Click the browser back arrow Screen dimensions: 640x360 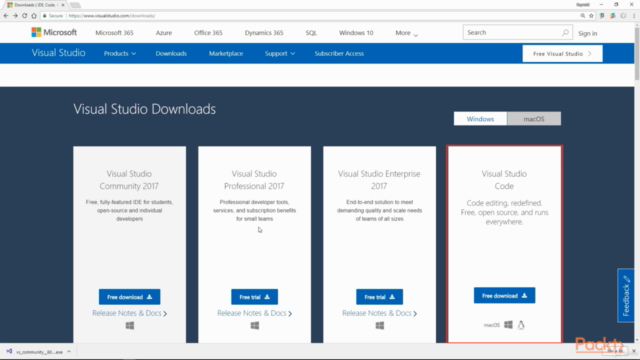6,16
